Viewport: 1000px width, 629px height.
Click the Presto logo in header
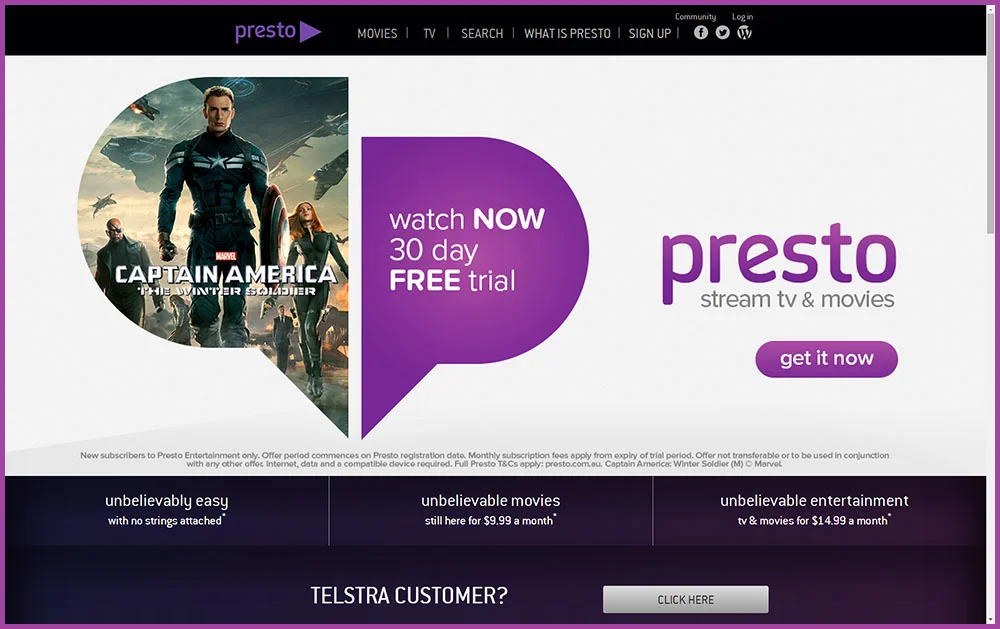278,31
